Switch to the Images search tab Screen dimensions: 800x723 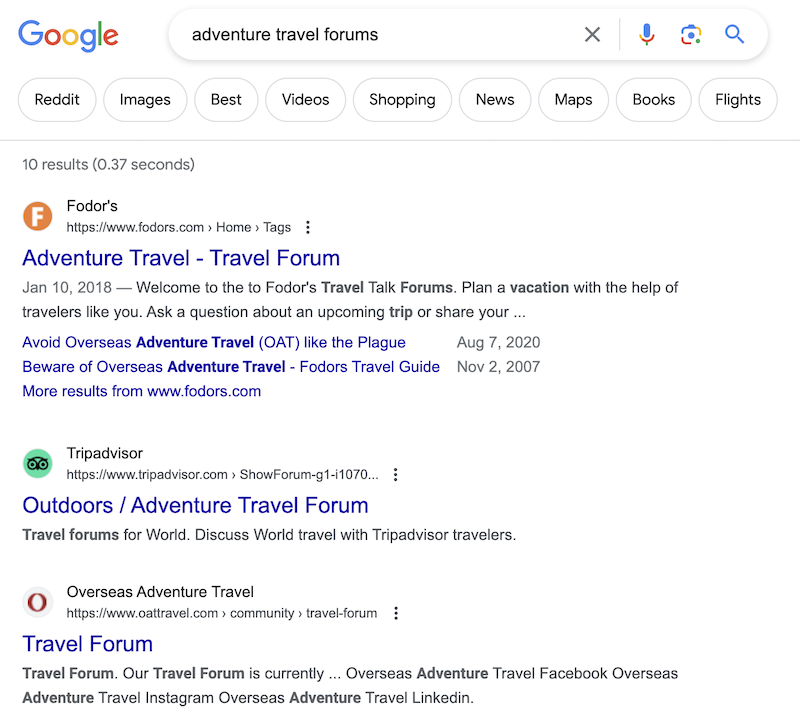pos(144,99)
